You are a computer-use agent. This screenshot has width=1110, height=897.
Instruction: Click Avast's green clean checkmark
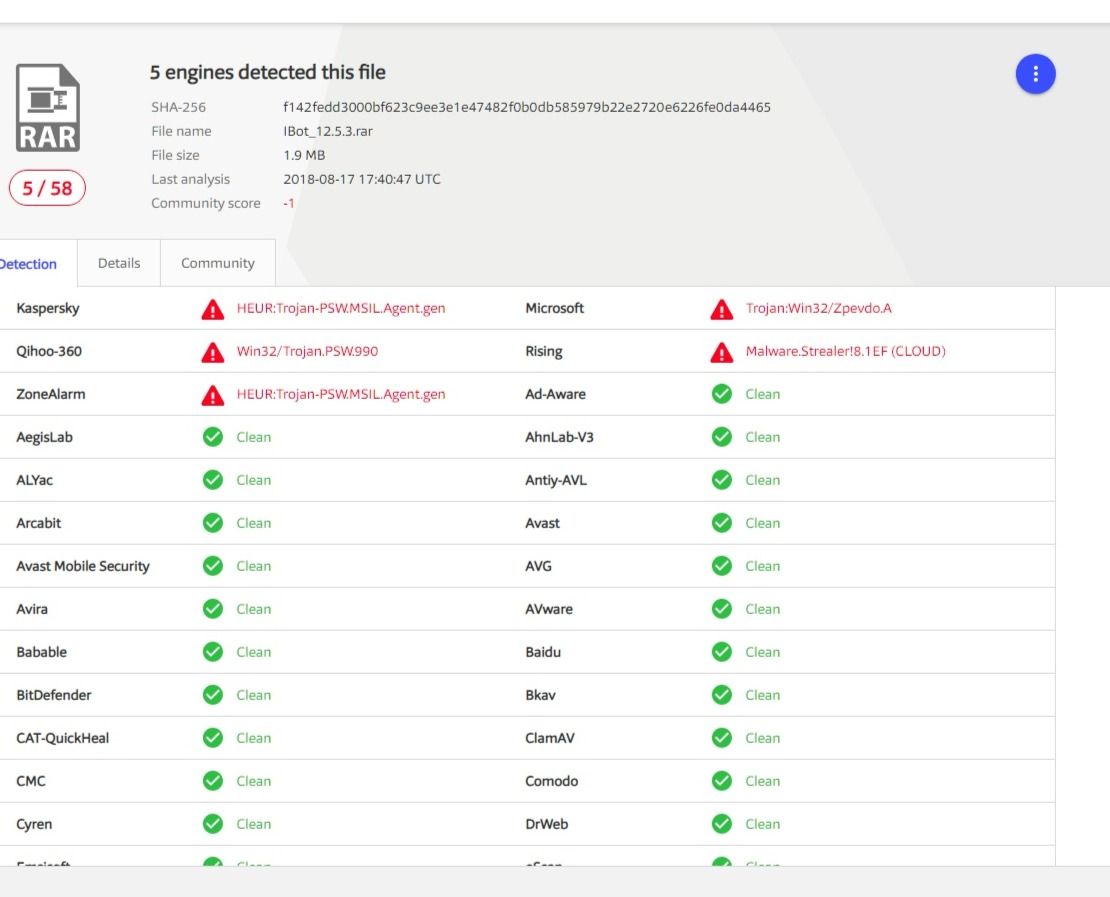tap(721, 522)
